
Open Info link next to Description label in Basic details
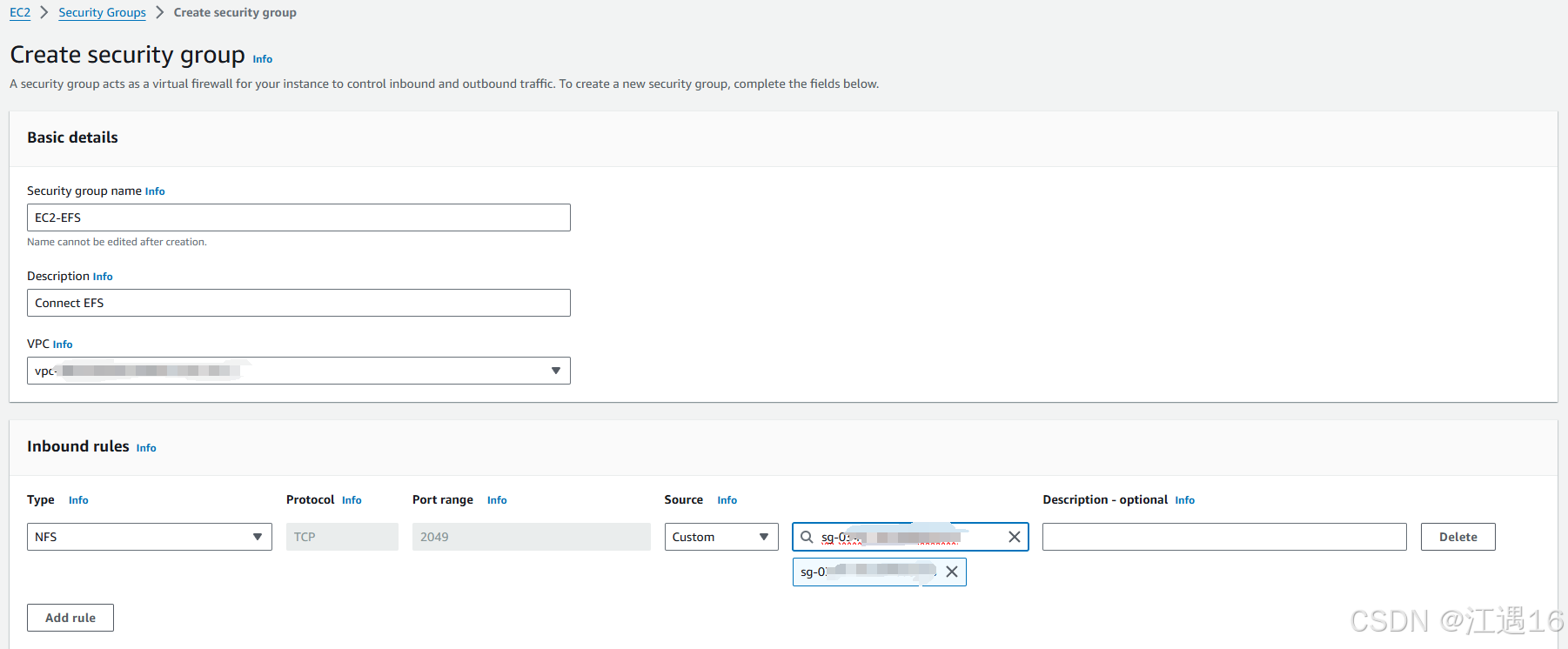103,277
